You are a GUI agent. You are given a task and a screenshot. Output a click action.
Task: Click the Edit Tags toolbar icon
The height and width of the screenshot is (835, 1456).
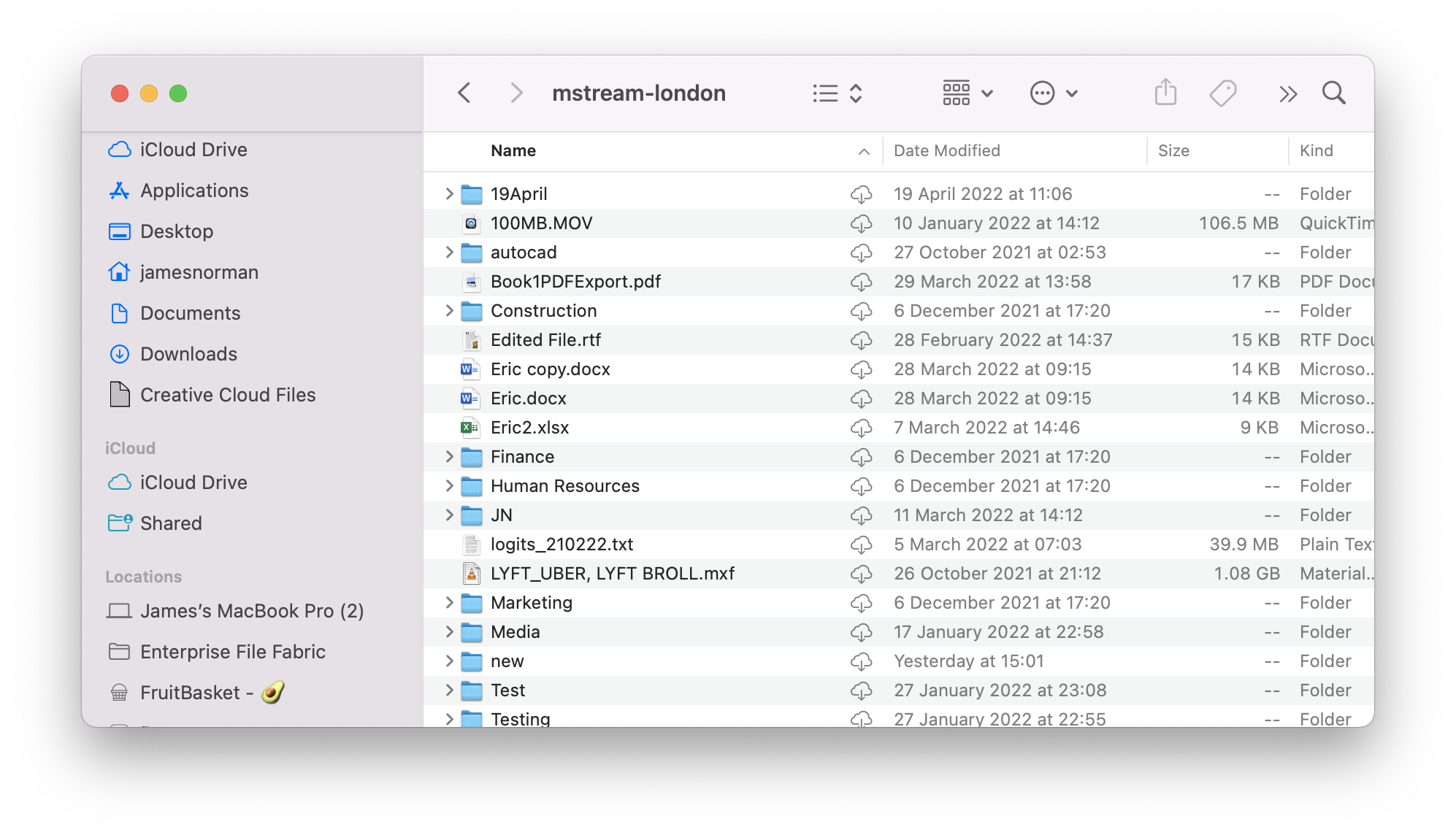click(1222, 93)
